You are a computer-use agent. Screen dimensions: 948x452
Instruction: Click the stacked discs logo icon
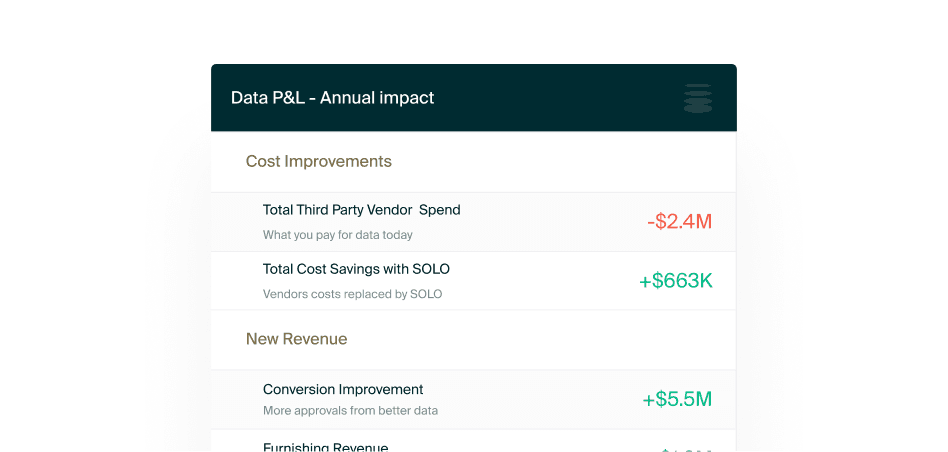tap(698, 98)
